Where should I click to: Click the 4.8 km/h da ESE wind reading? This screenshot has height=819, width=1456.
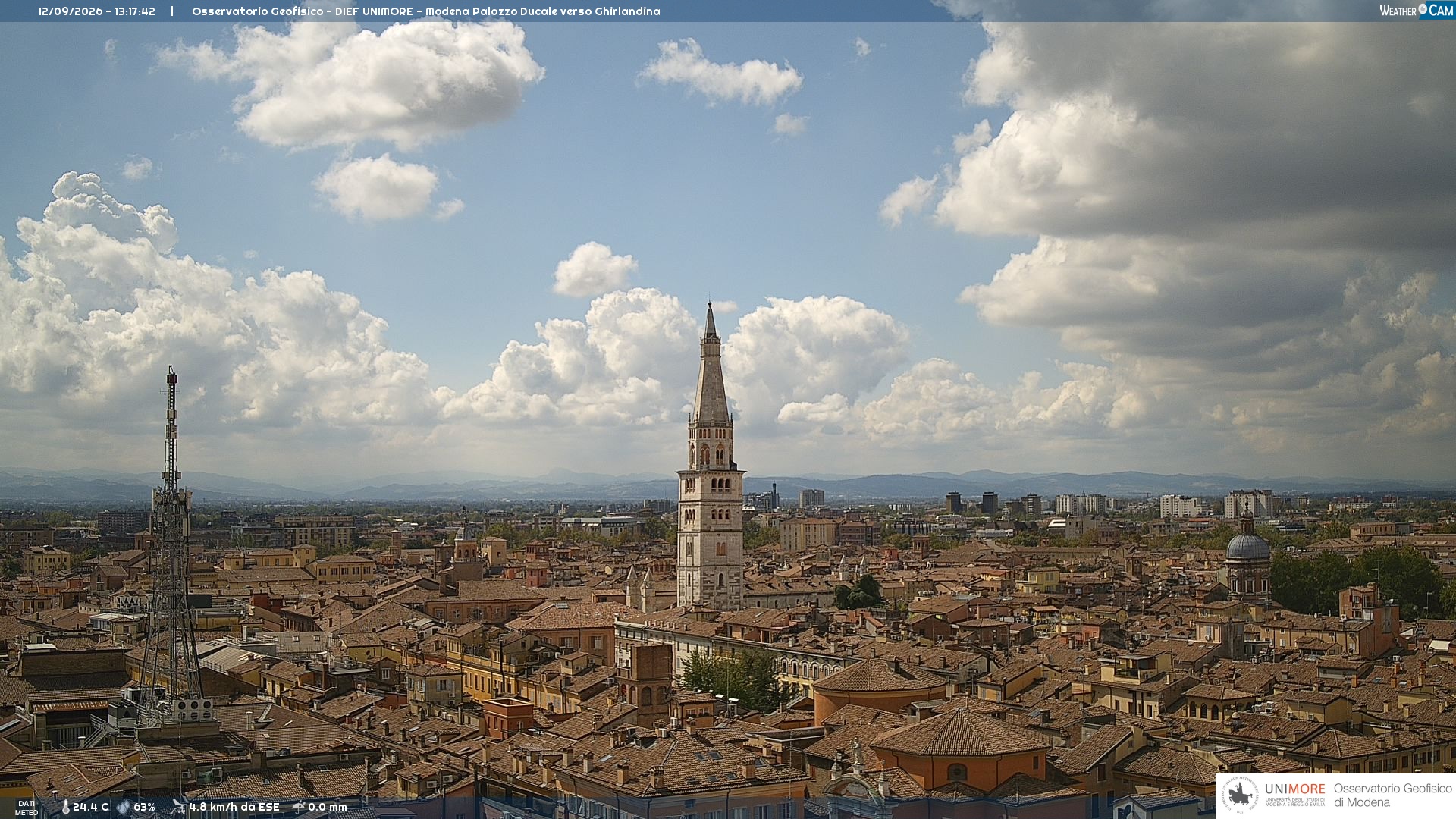(x=234, y=807)
